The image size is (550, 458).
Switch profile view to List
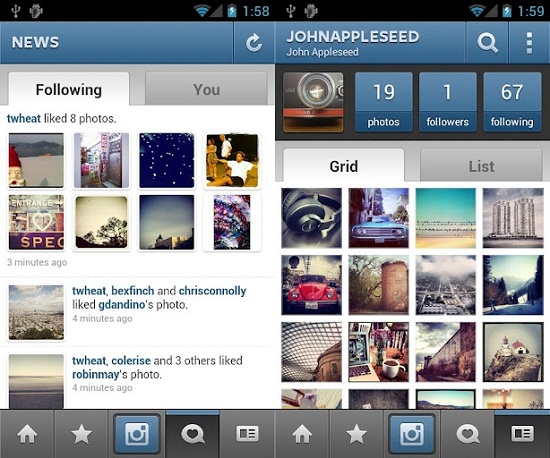pos(481,166)
